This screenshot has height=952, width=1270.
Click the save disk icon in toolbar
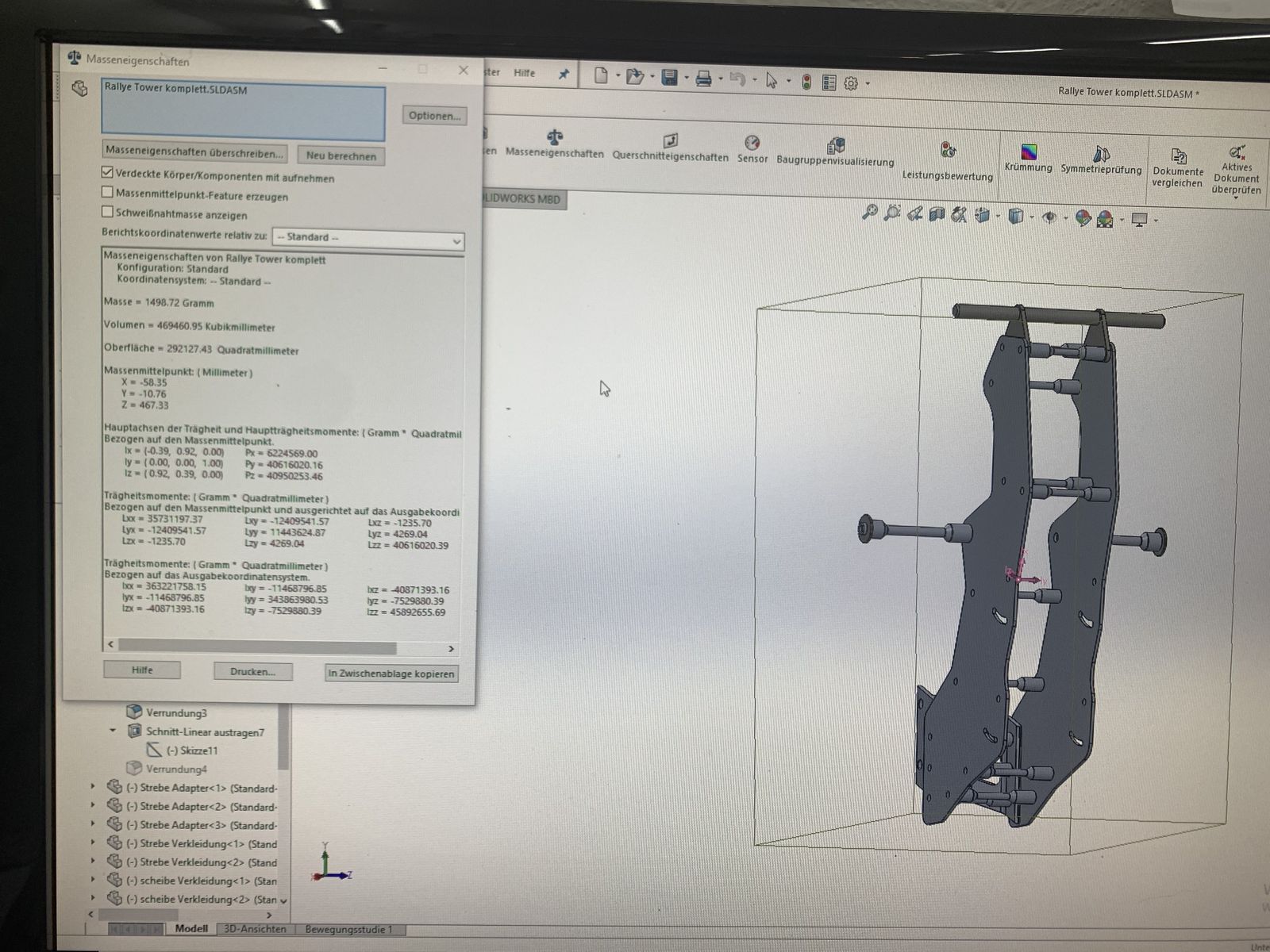669,78
